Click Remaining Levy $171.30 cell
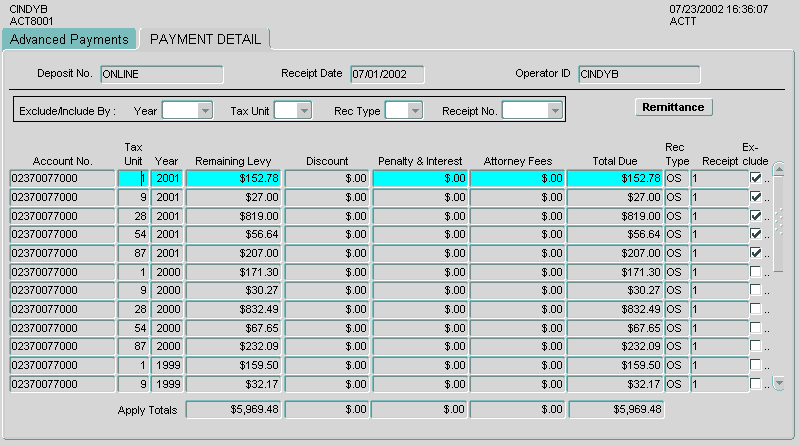The width and height of the screenshot is (800, 446). (x=233, y=272)
